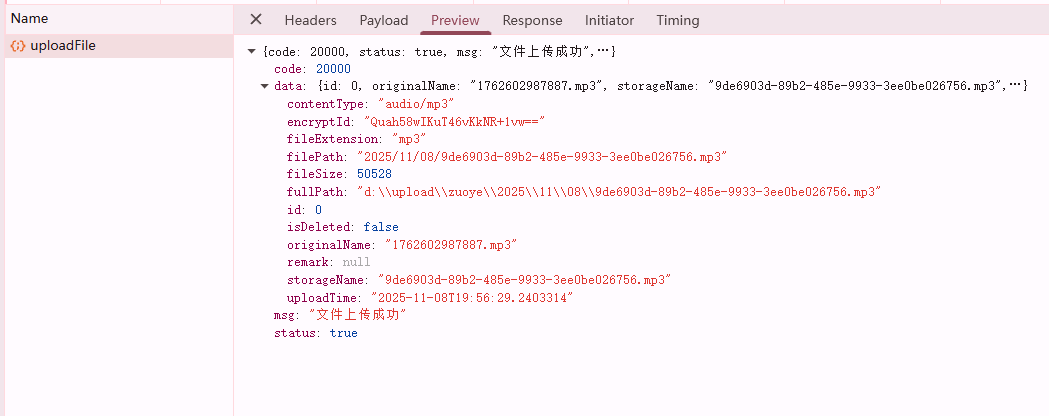The image size is (1049, 416).
Task: Show the Timing tab
Action: 678,20
